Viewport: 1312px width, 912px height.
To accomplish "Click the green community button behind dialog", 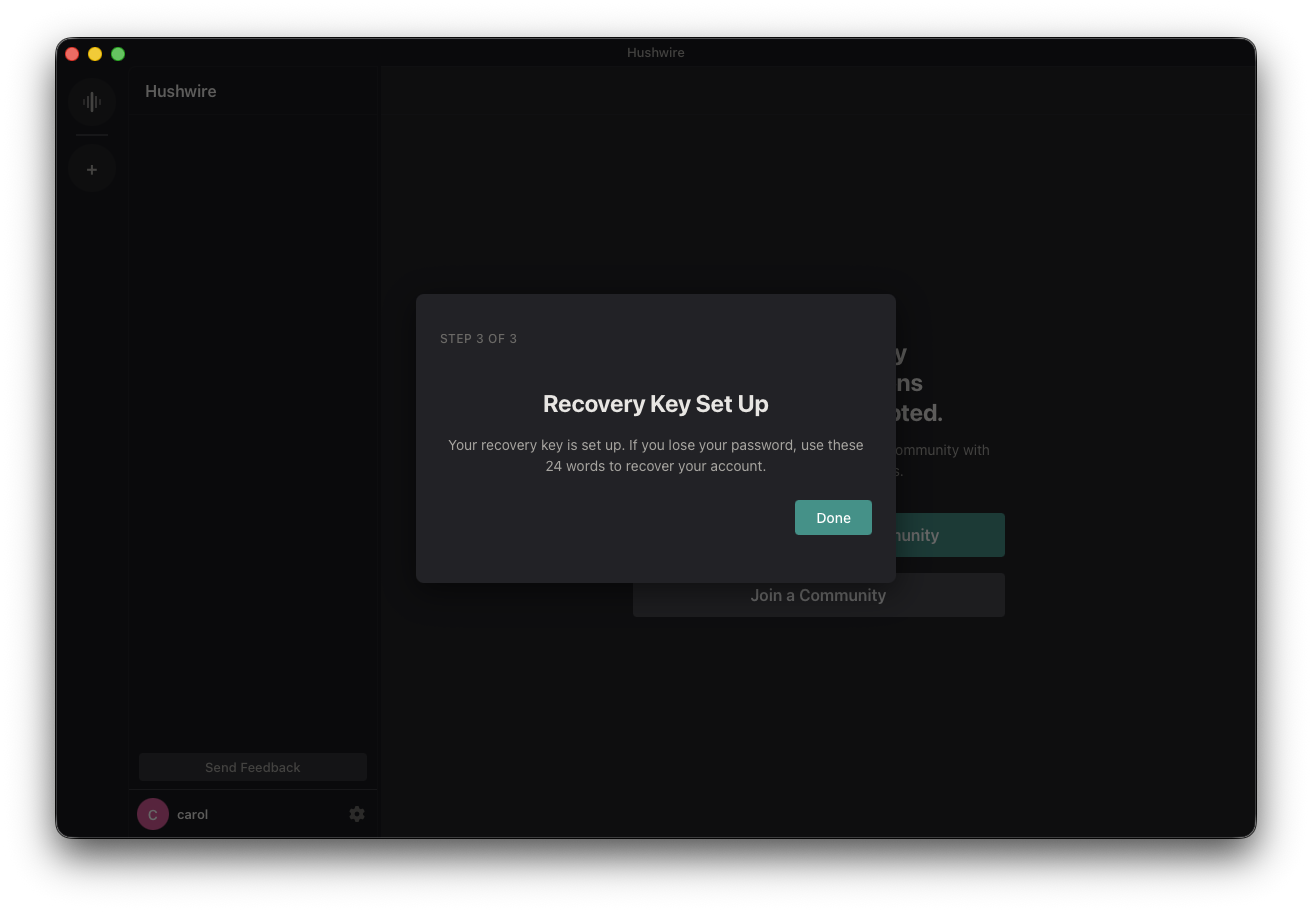I will click(950, 535).
